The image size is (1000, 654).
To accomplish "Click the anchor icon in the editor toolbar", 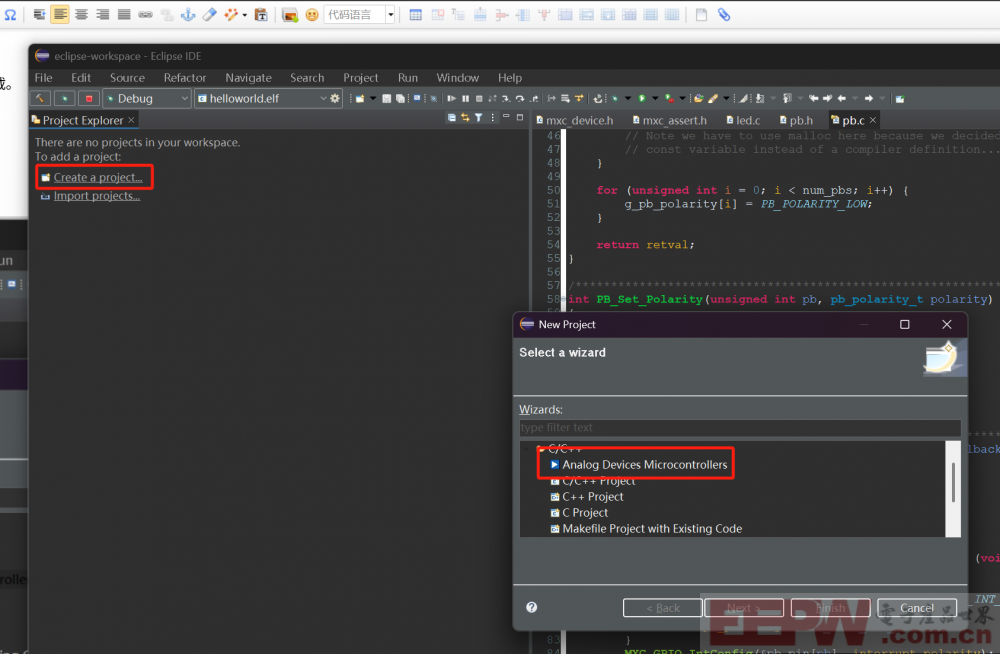I will click(x=188, y=15).
